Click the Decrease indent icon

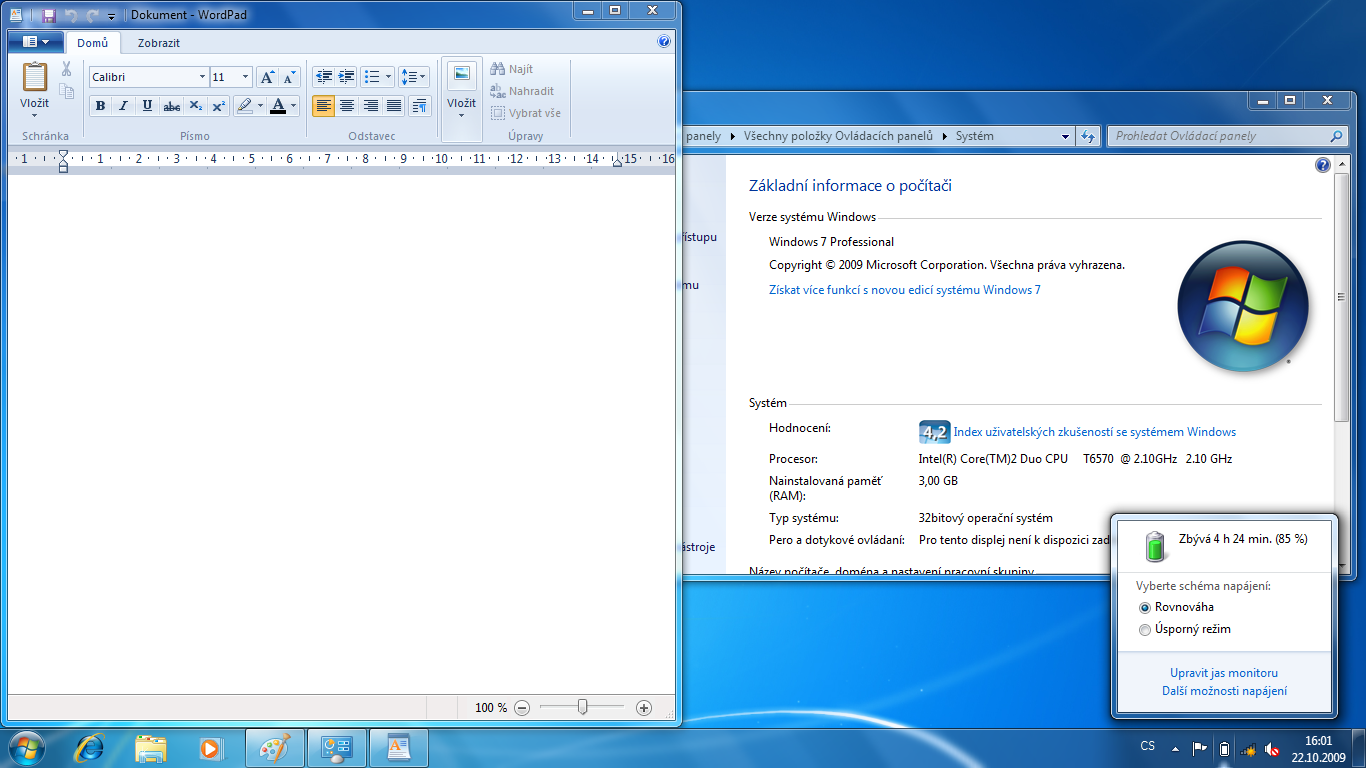pos(323,77)
